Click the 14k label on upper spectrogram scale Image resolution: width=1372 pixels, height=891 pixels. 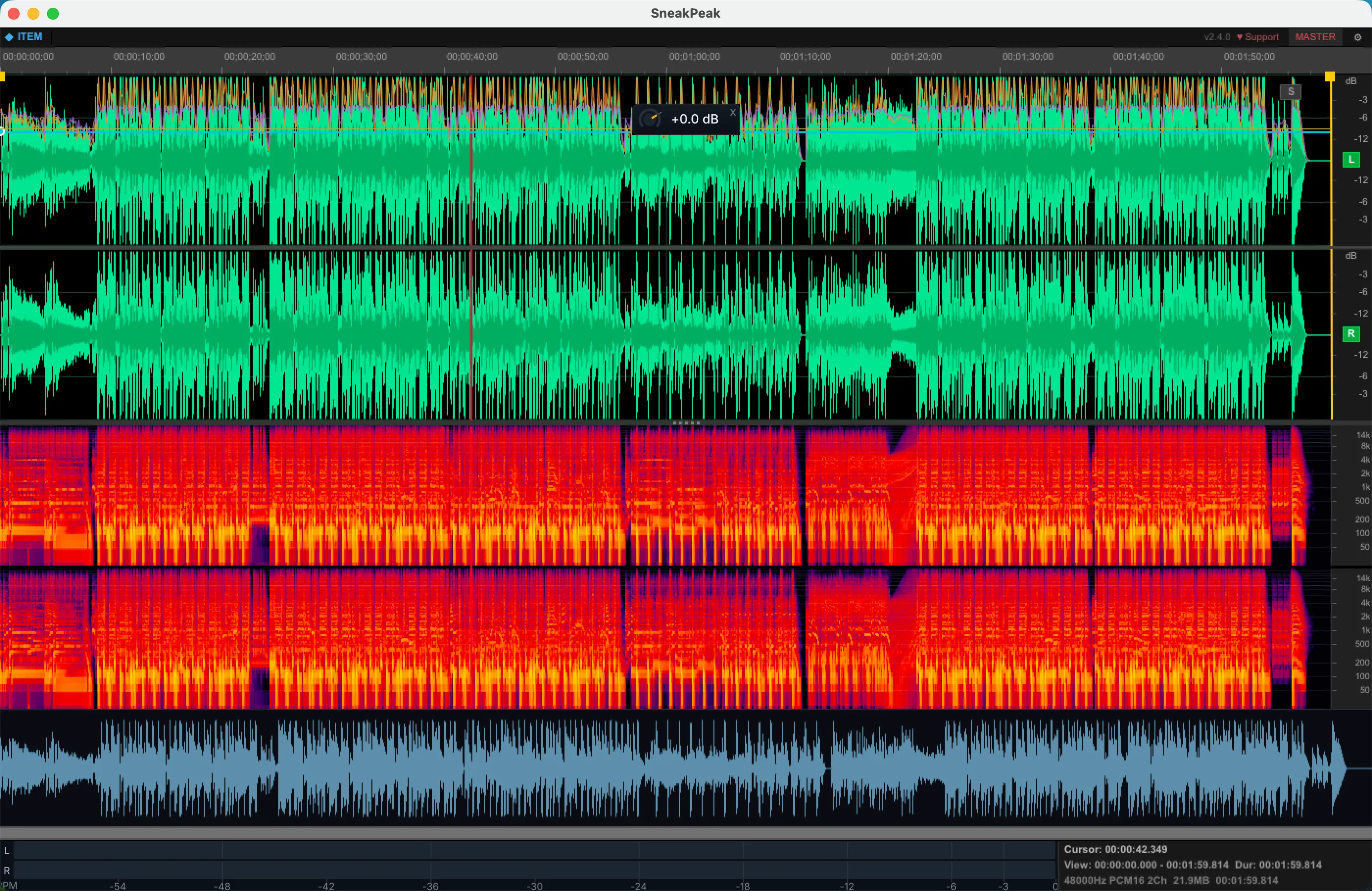tap(1363, 435)
